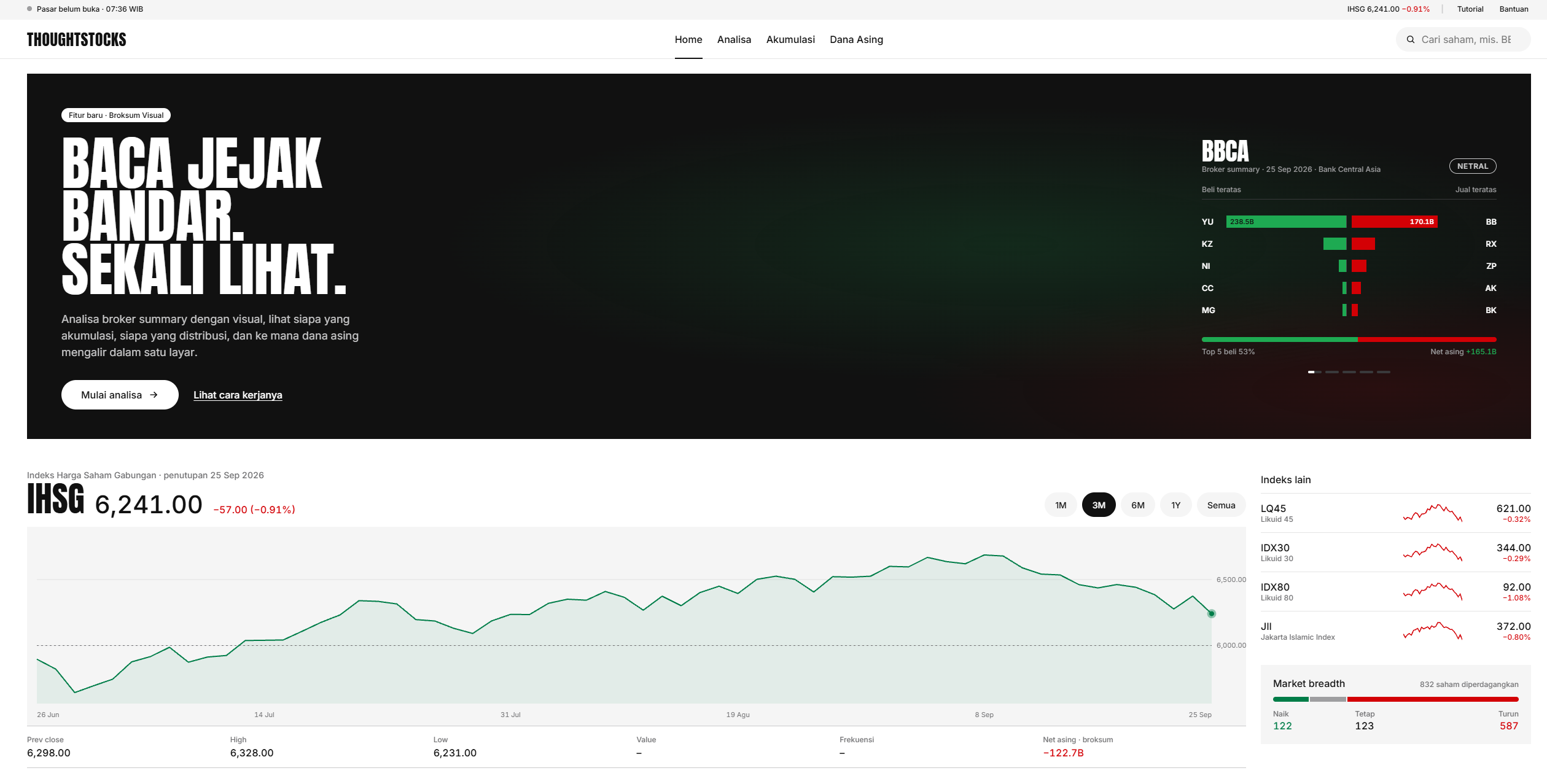Click the Prev close 6,298.00 value
Screen dimensions: 1547x784
[x=49, y=753]
